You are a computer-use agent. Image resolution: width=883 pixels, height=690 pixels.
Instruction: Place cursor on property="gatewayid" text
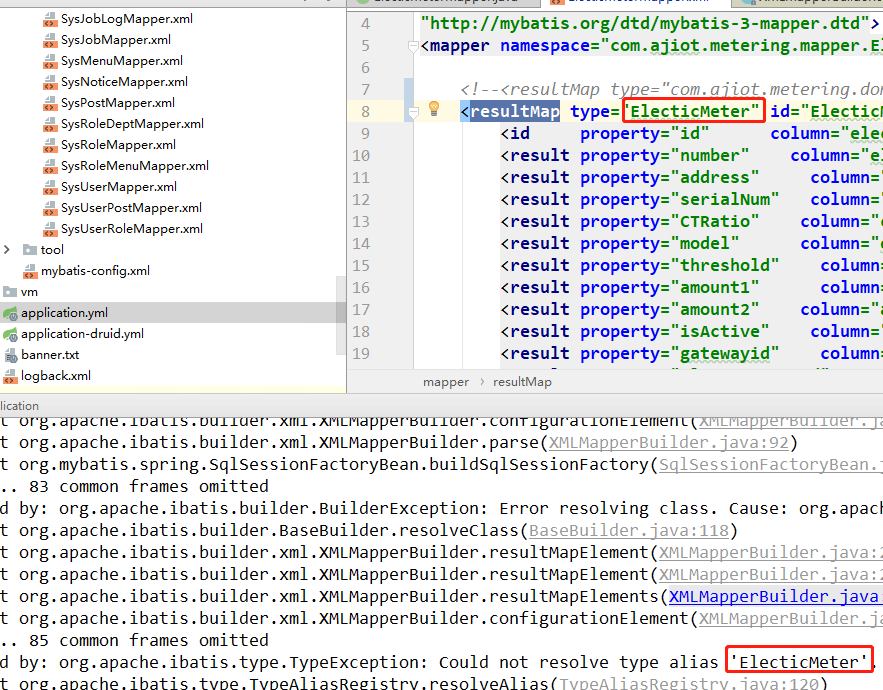click(680, 353)
